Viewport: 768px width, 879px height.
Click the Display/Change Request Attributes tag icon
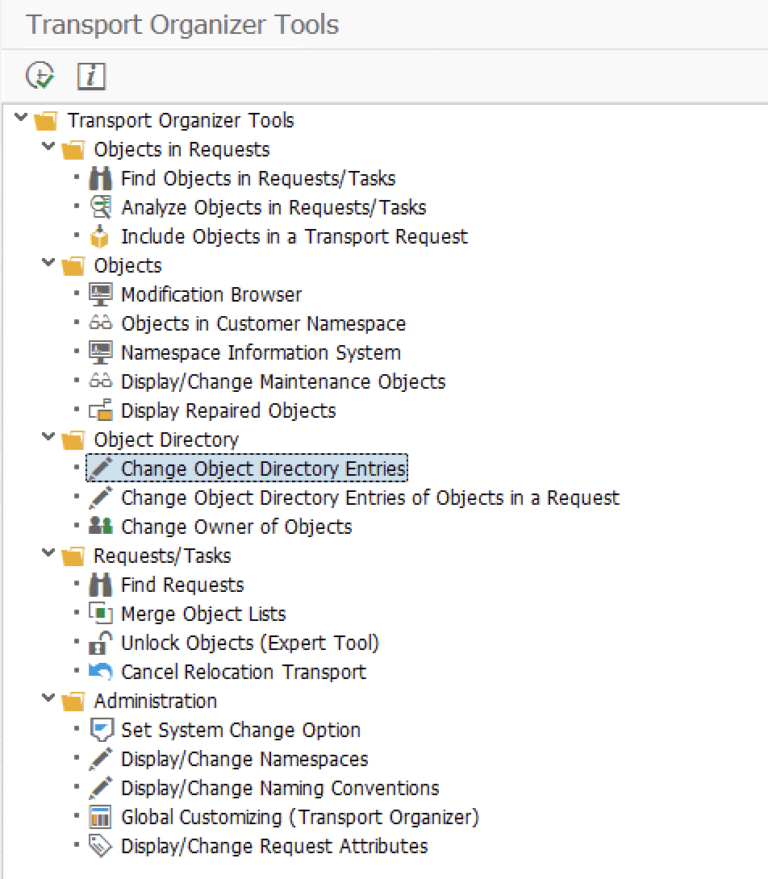click(104, 845)
